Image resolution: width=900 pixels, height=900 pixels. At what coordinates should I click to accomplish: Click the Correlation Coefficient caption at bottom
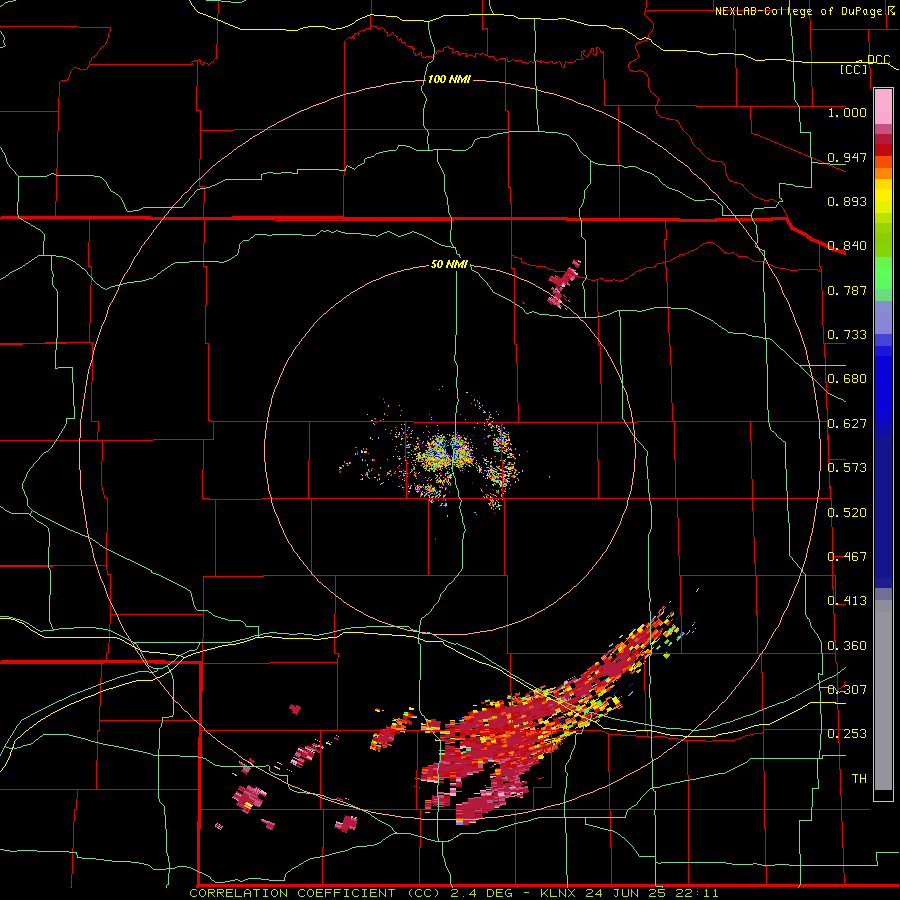pos(453,893)
